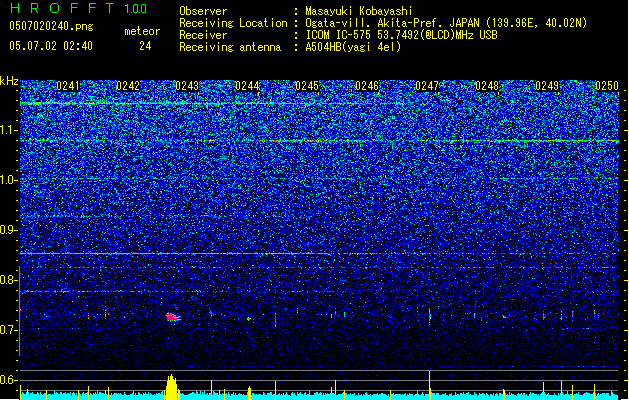Click the 0246 time marker

point(367,86)
